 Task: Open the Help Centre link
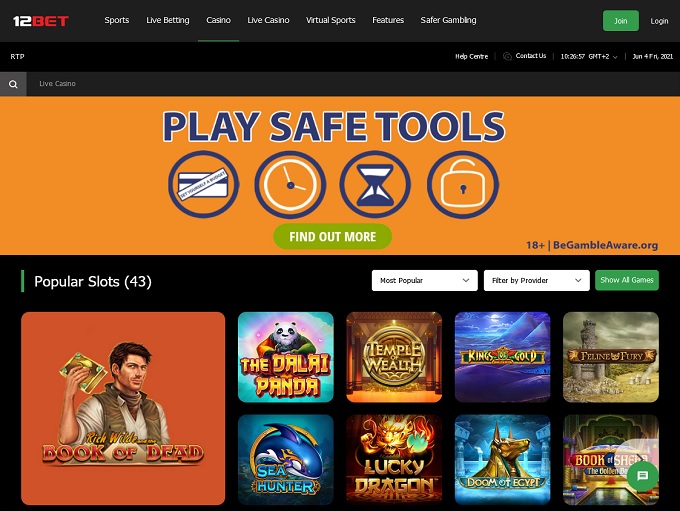click(x=471, y=56)
